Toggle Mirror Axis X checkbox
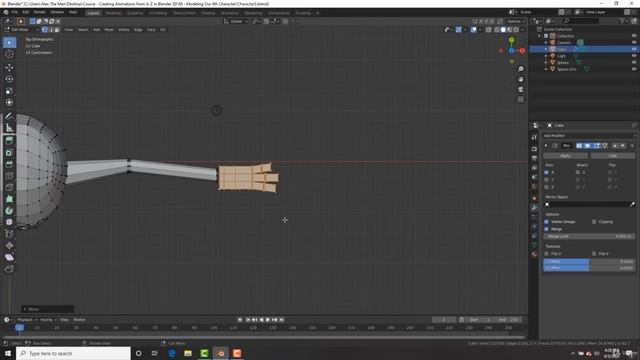Image resolution: width=640 pixels, height=360 pixels. pyautogui.click(x=547, y=173)
